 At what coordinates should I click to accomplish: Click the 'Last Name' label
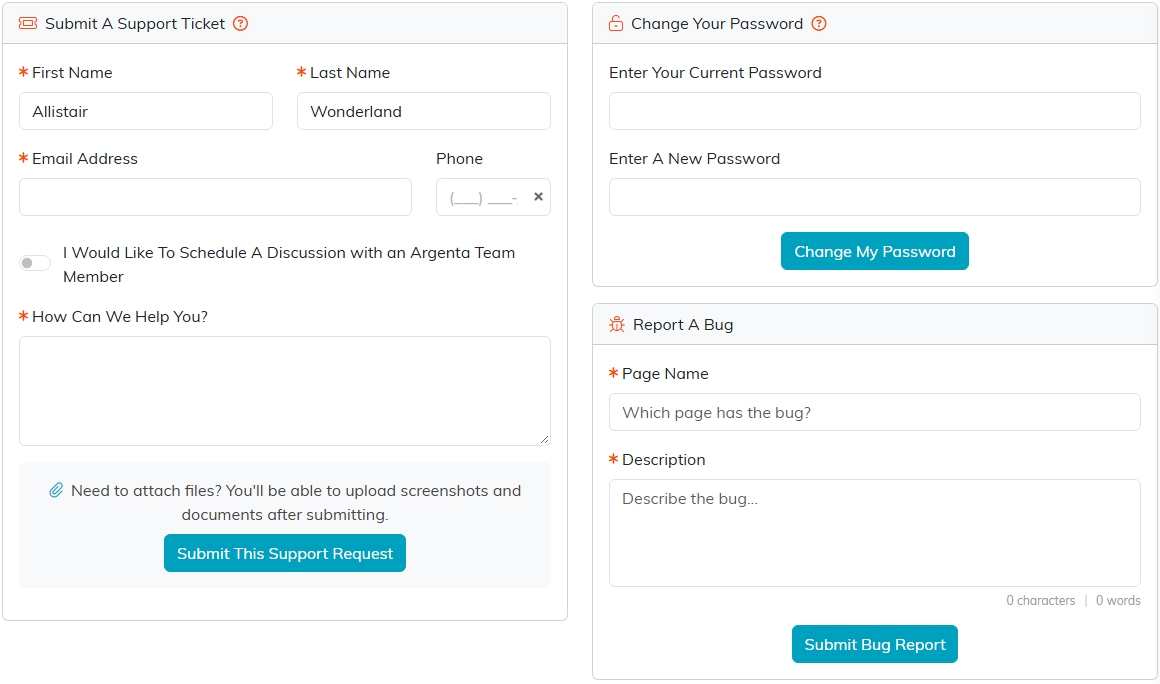pos(350,72)
